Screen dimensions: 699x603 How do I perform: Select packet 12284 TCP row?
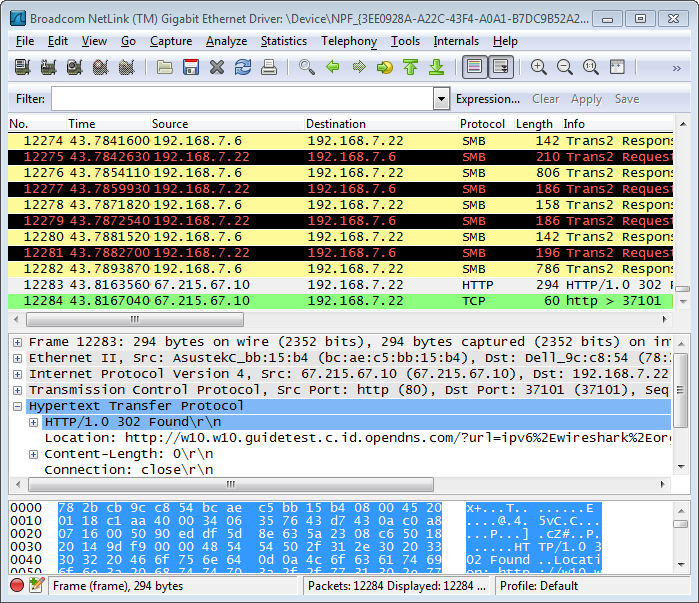pyautogui.click(x=341, y=301)
